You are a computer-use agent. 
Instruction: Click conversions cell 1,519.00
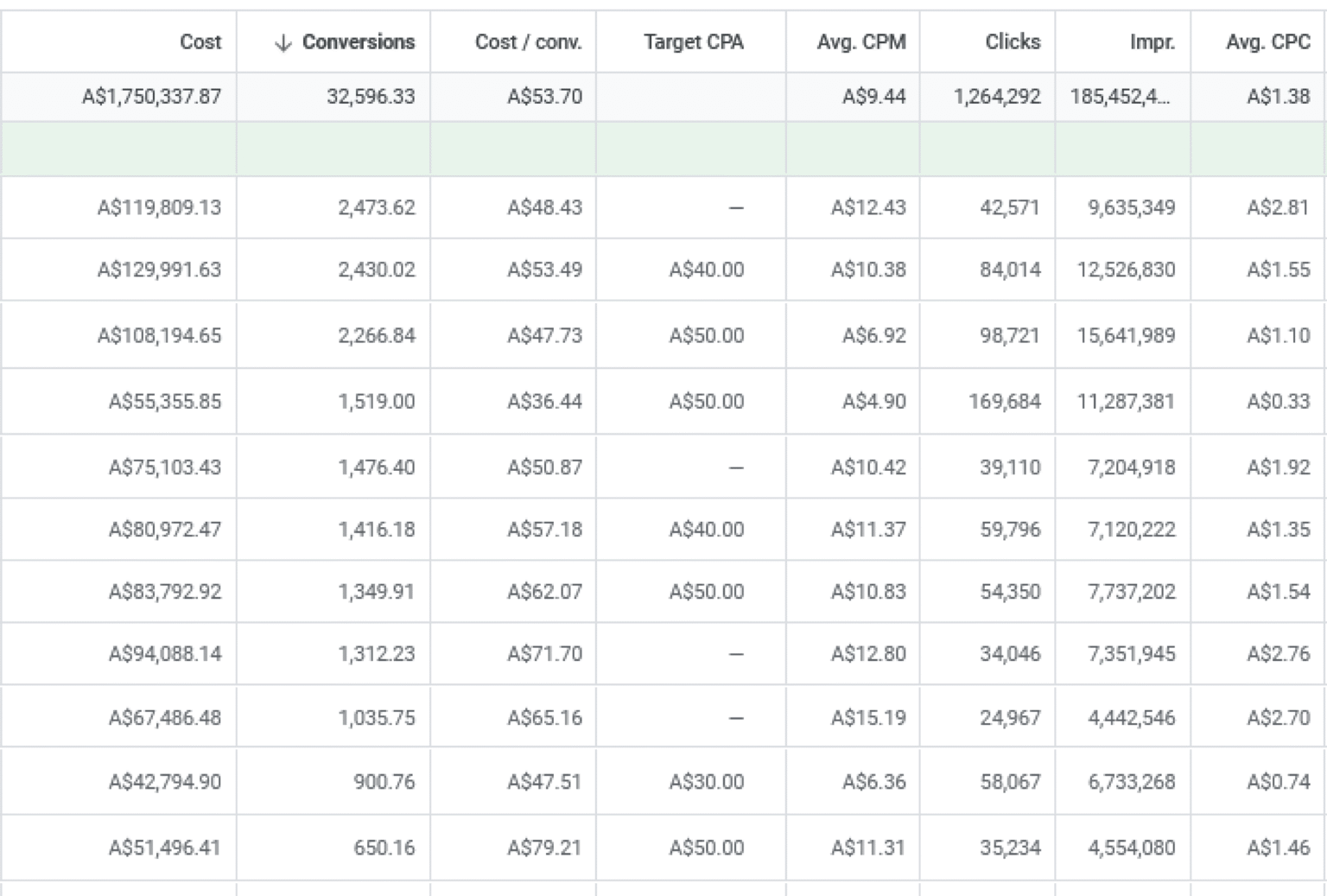coord(376,402)
